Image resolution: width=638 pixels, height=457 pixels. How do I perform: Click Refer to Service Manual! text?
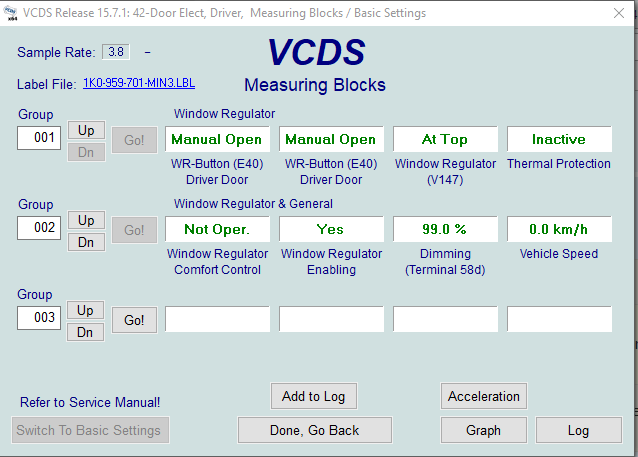pos(90,402)
